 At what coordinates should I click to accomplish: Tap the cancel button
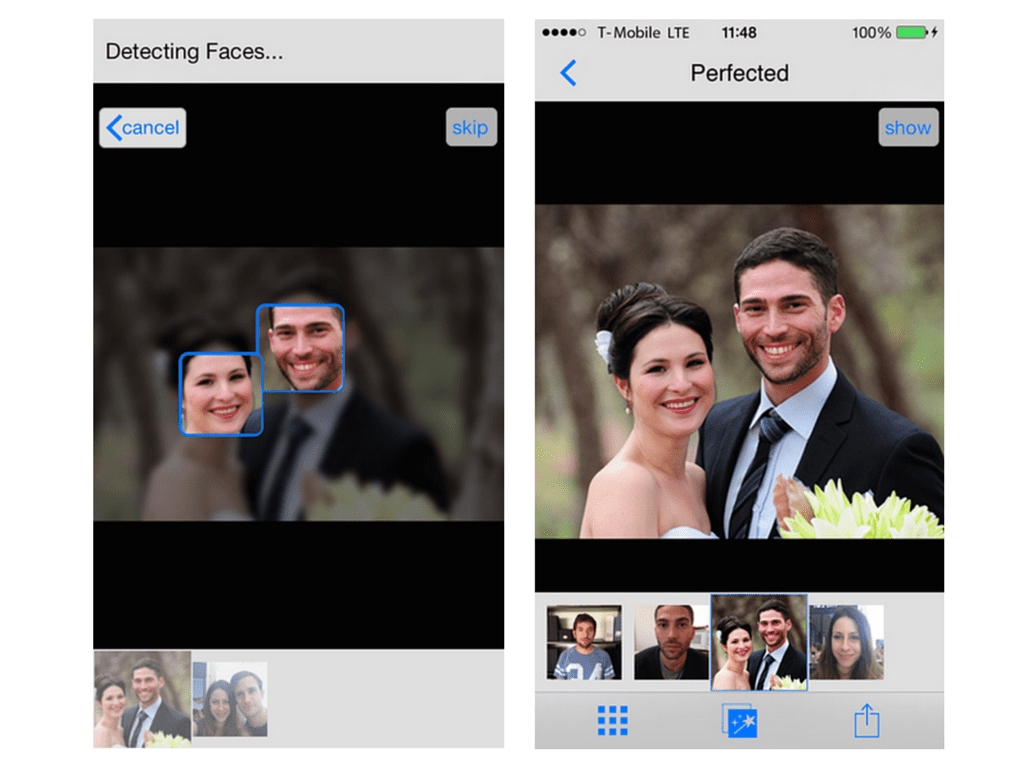pos(142,128)
